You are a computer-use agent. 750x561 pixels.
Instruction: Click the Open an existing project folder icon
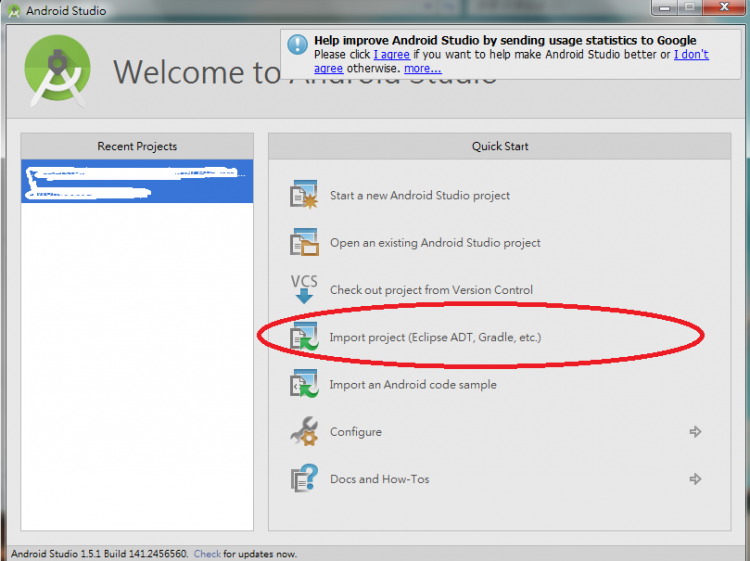coord(304,242)
